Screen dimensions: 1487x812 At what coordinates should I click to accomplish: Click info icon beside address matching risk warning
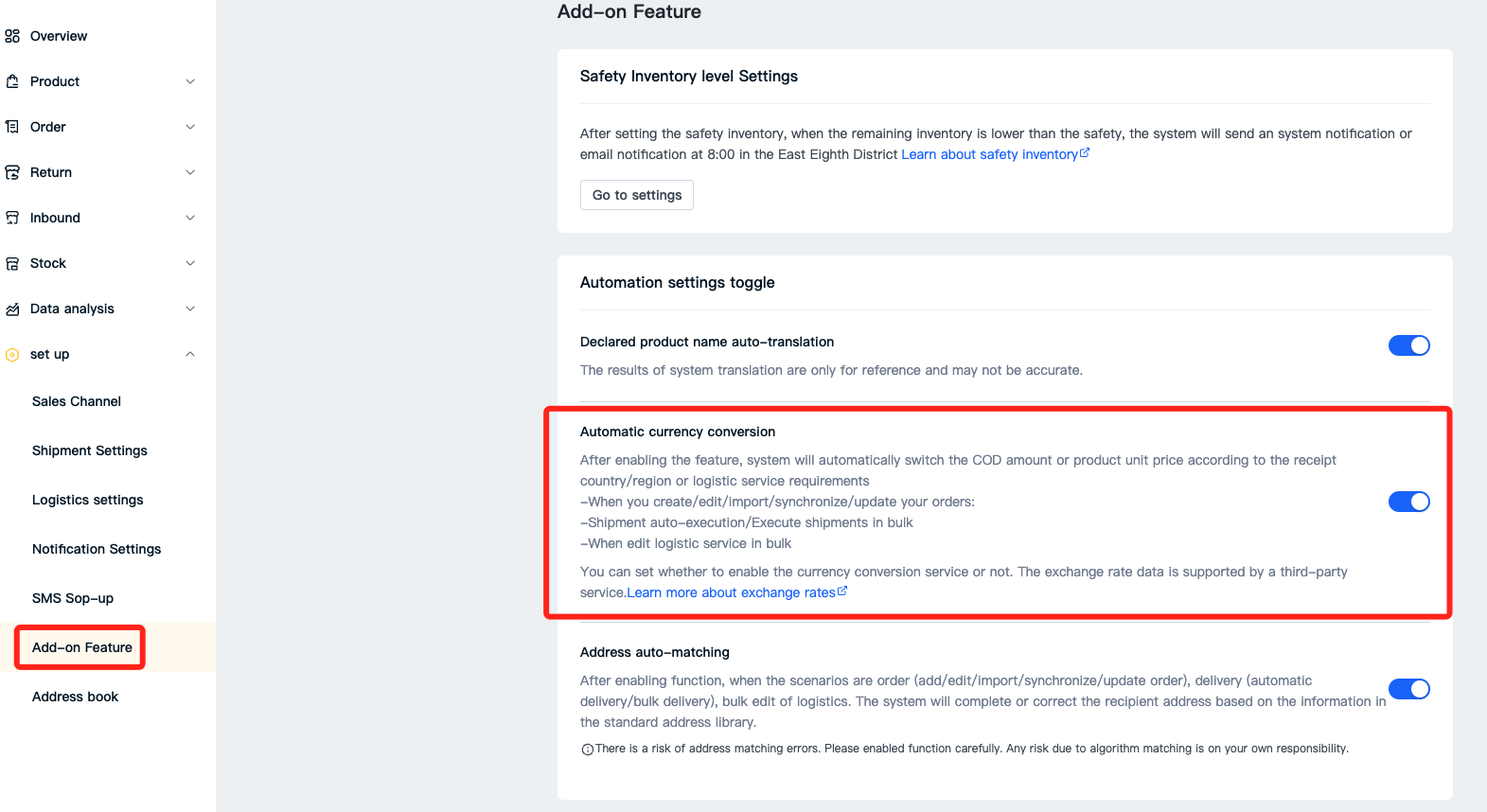click(x=587, y=750)
